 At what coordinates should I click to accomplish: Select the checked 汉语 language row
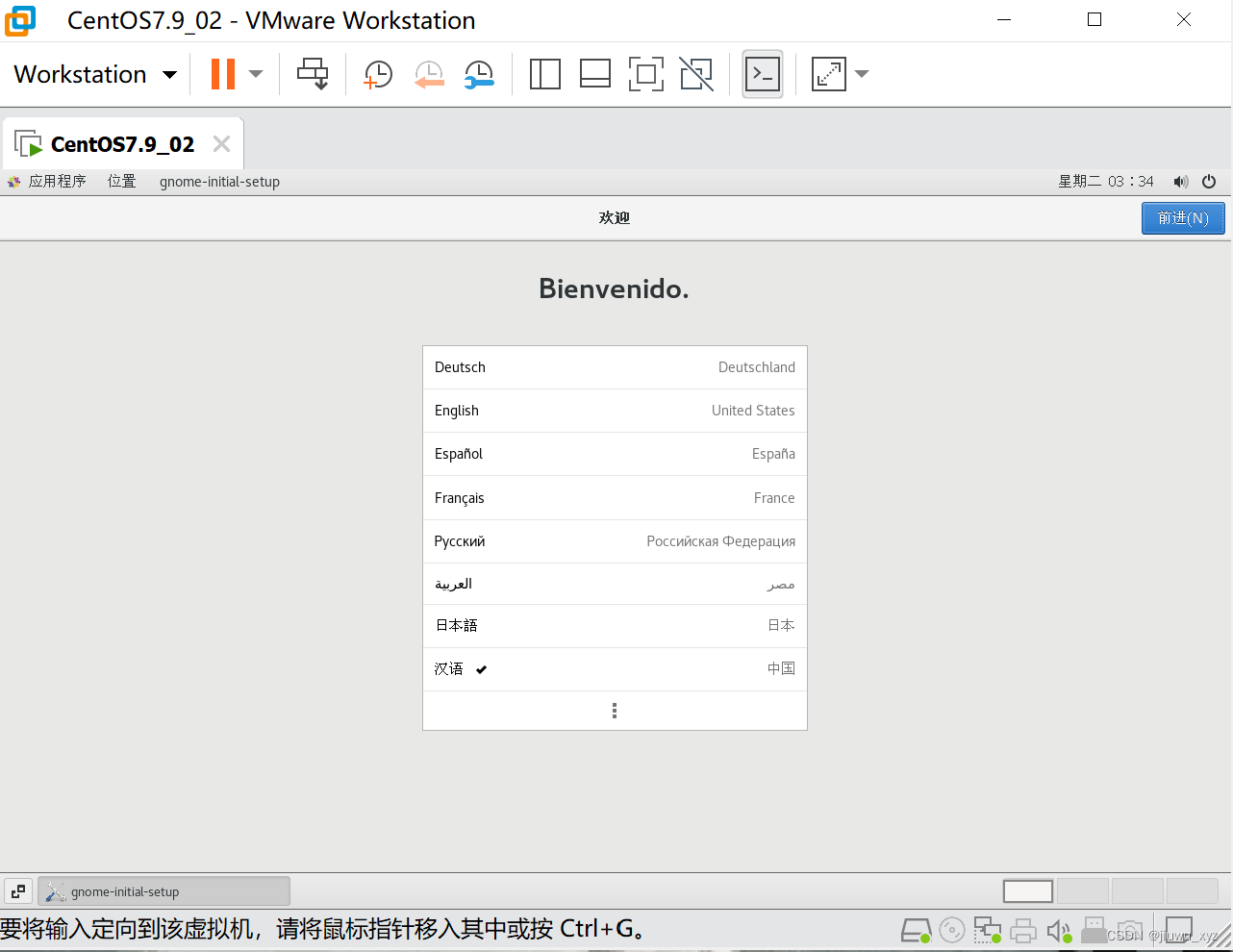pos(615,669)
